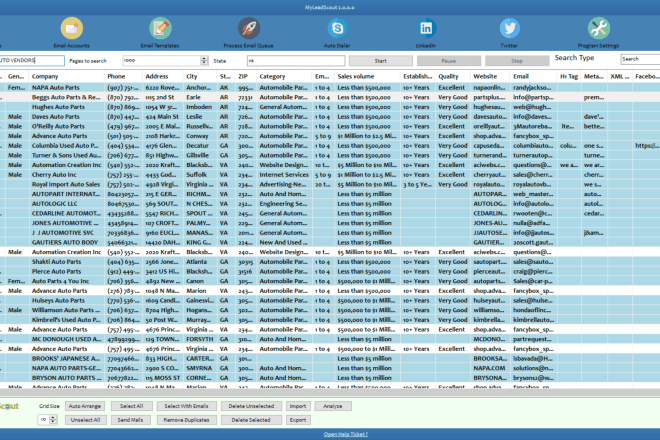
Task: Click the Unselect All button
Action: [85, 420]
